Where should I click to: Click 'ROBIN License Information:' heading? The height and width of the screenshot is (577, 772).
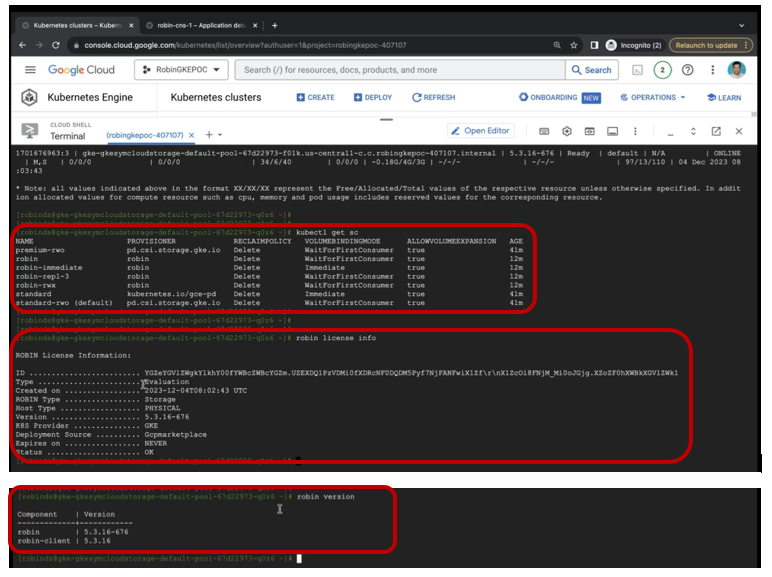click(73, 355)
